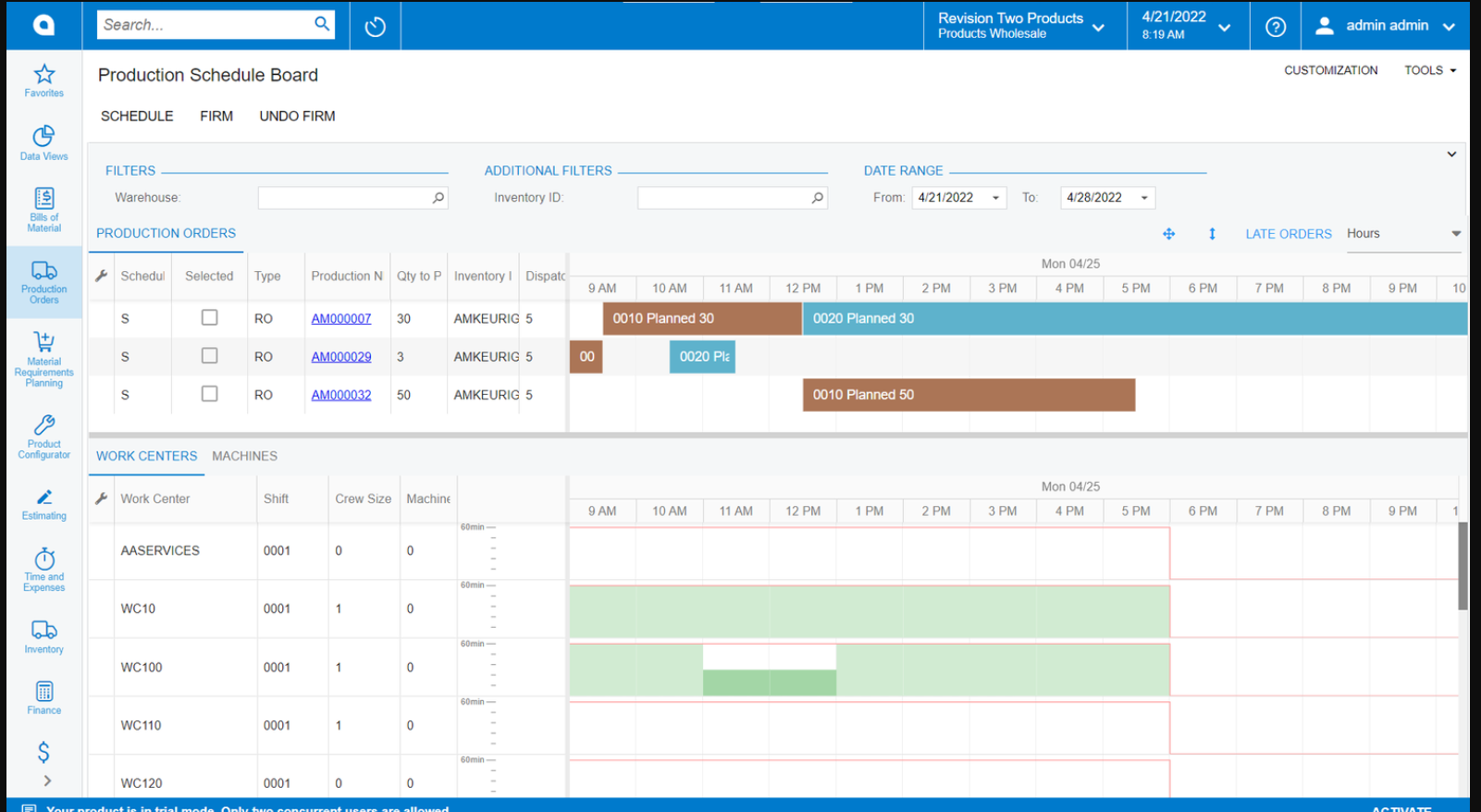Open Revision Two Products company selector
Image resolution: width=1481 pixels, height=812 pixels.
[x=1021, y=26]
